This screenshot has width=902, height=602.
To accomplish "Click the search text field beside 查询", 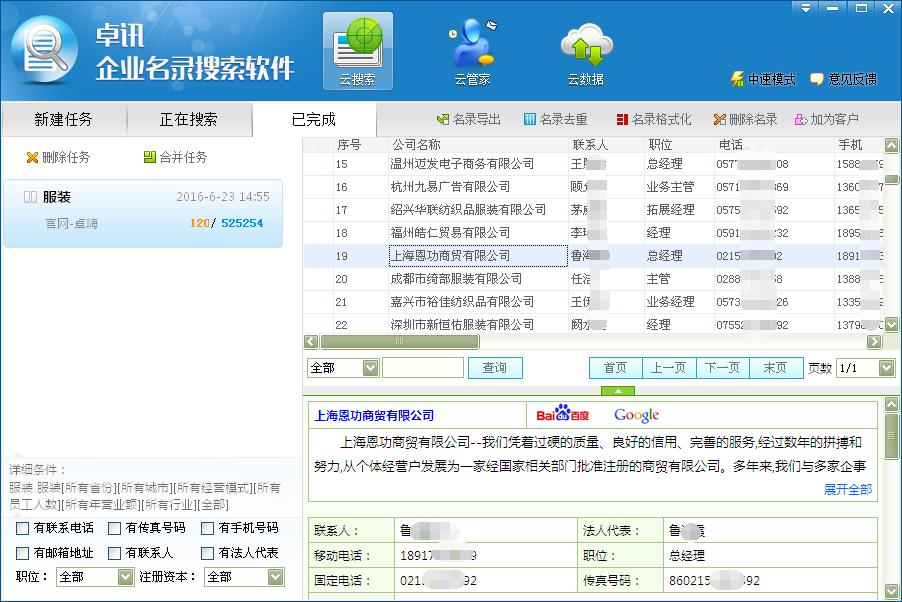I will coord(422,368).
